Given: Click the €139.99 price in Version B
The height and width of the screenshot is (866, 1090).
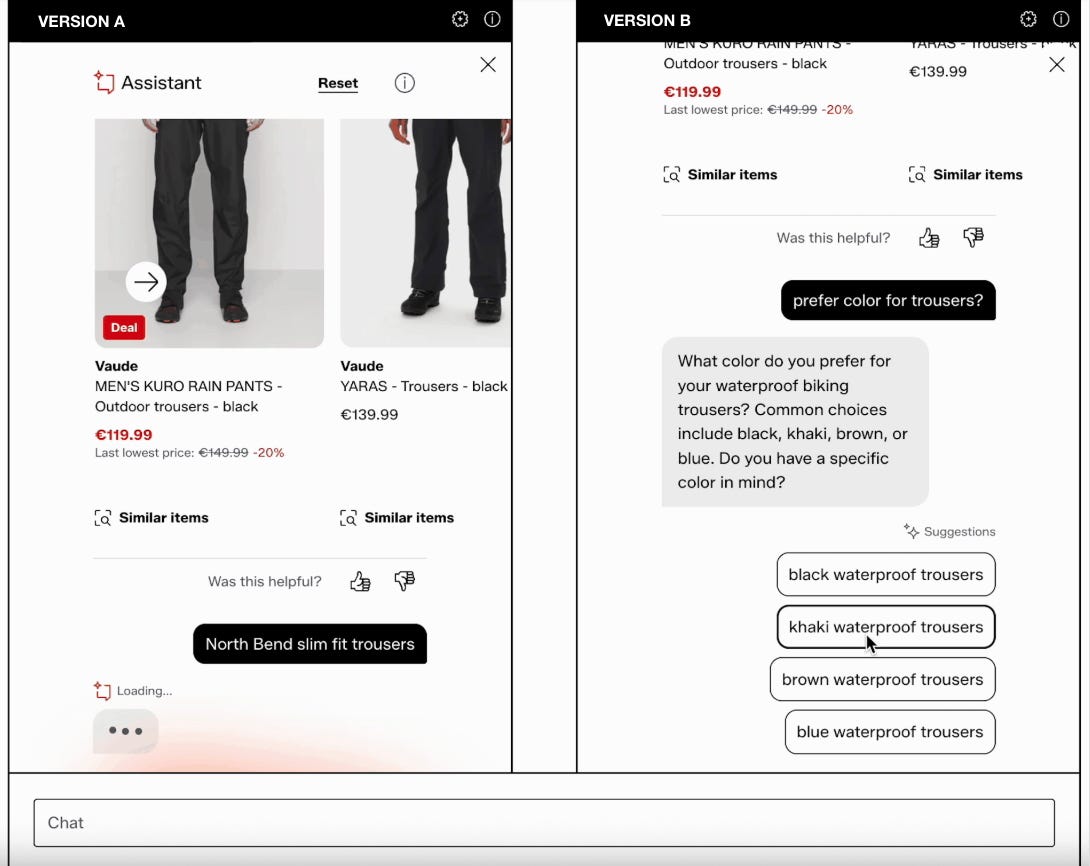Looking at the screenshot, I should pos(938,72).
